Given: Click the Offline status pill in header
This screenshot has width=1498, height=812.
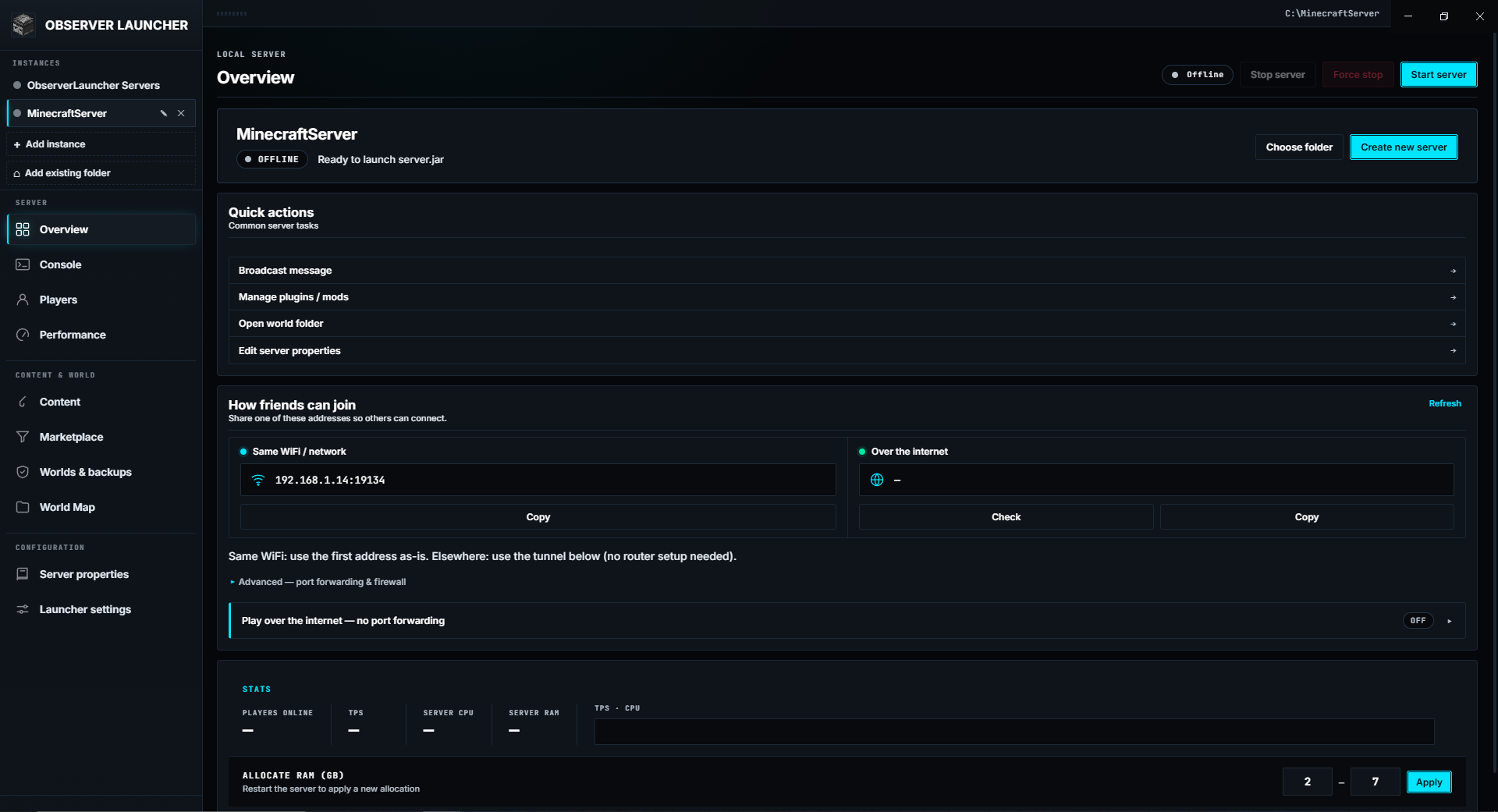Looking at the screenshot, I should tap(1197, 75).
